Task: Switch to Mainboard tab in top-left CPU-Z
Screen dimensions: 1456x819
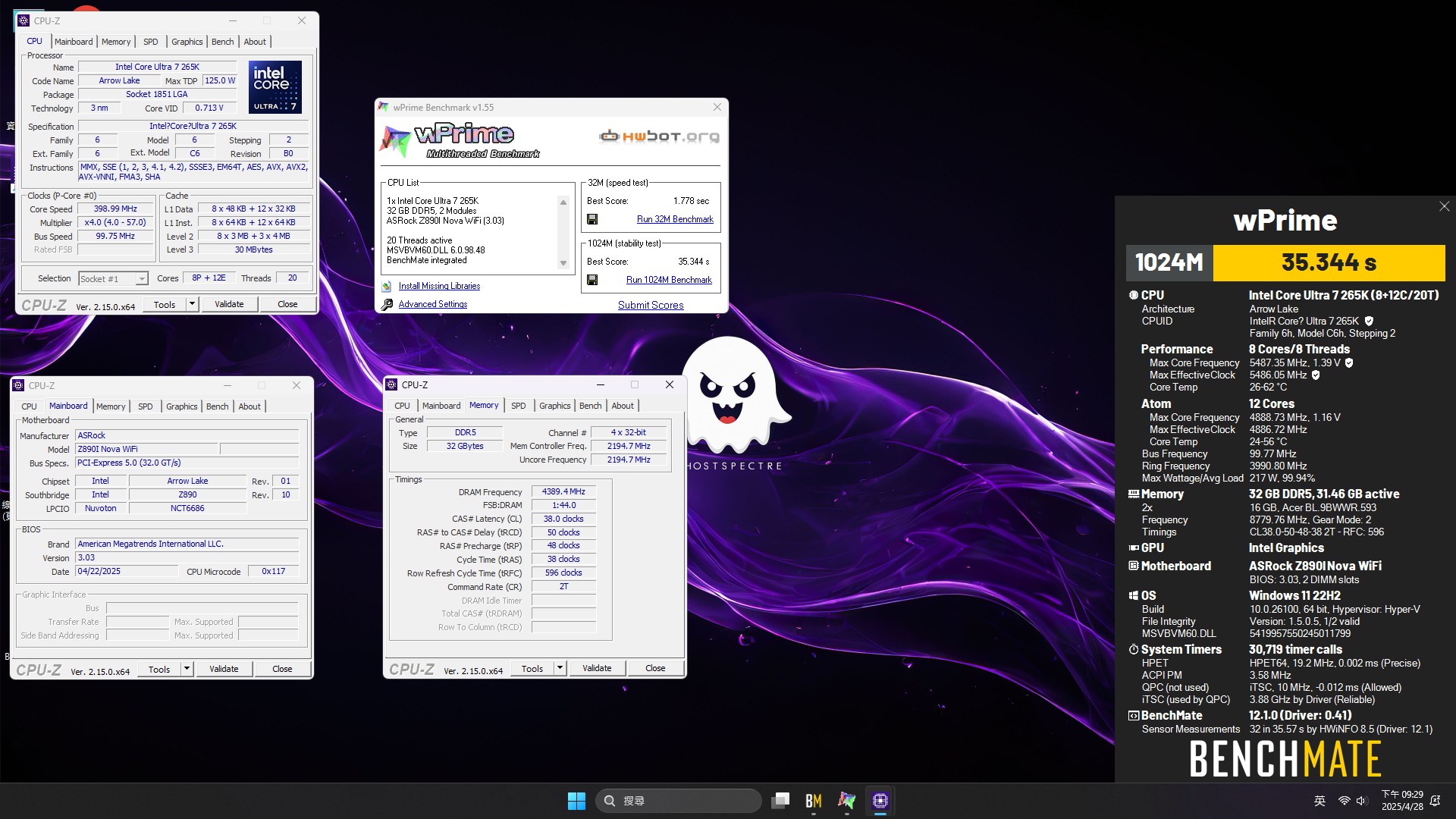Action: (x=74, y=42)
